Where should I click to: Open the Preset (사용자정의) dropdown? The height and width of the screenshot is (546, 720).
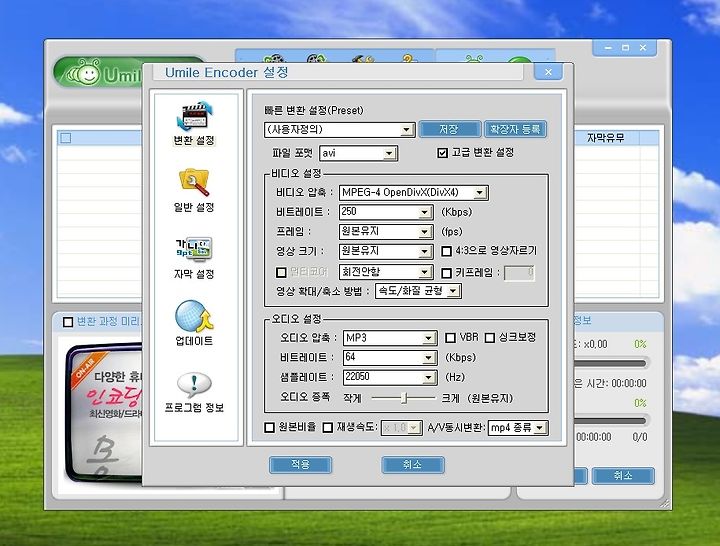pos(339,129)
